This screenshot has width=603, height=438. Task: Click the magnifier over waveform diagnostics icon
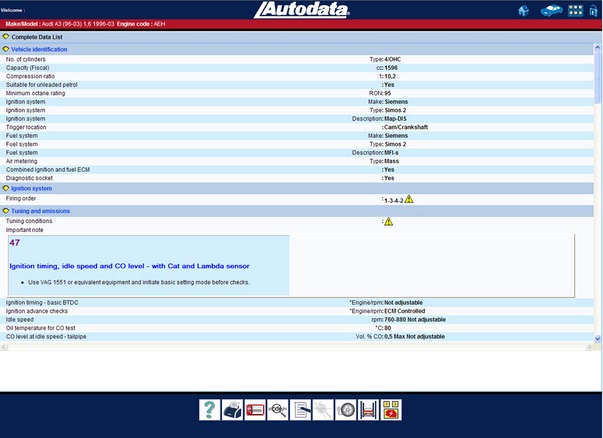pos(278,410)
